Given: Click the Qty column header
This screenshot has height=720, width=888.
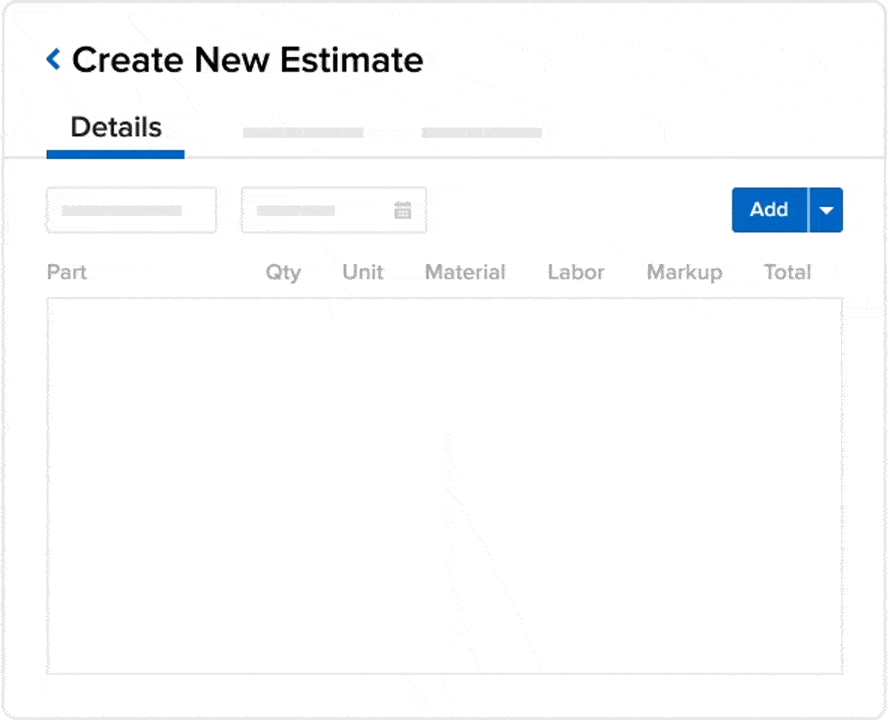Looking at the screenshot, I should pyautogui.click(x=283, y=272).
